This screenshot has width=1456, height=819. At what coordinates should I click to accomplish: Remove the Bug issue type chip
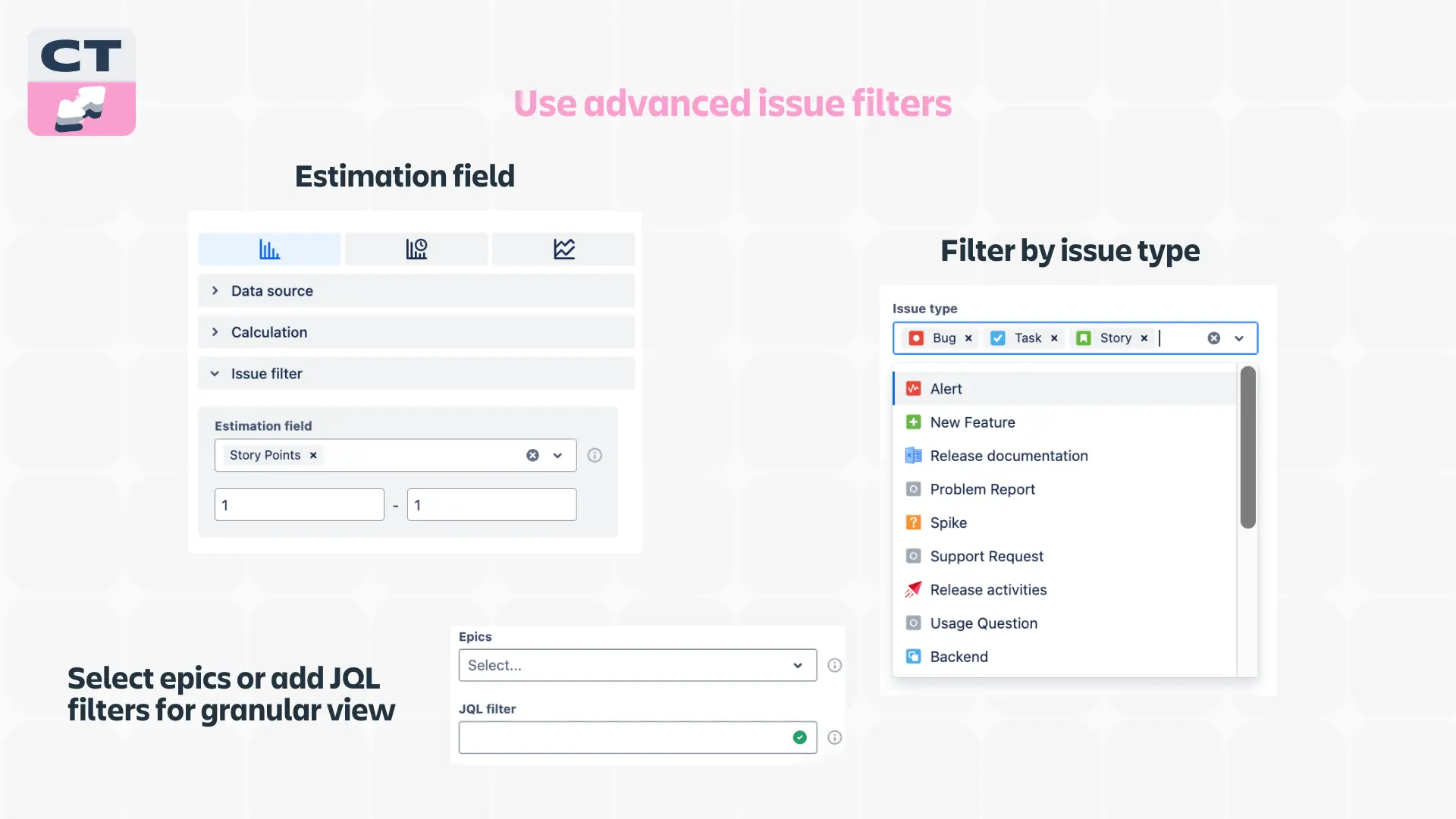(968, 338)
